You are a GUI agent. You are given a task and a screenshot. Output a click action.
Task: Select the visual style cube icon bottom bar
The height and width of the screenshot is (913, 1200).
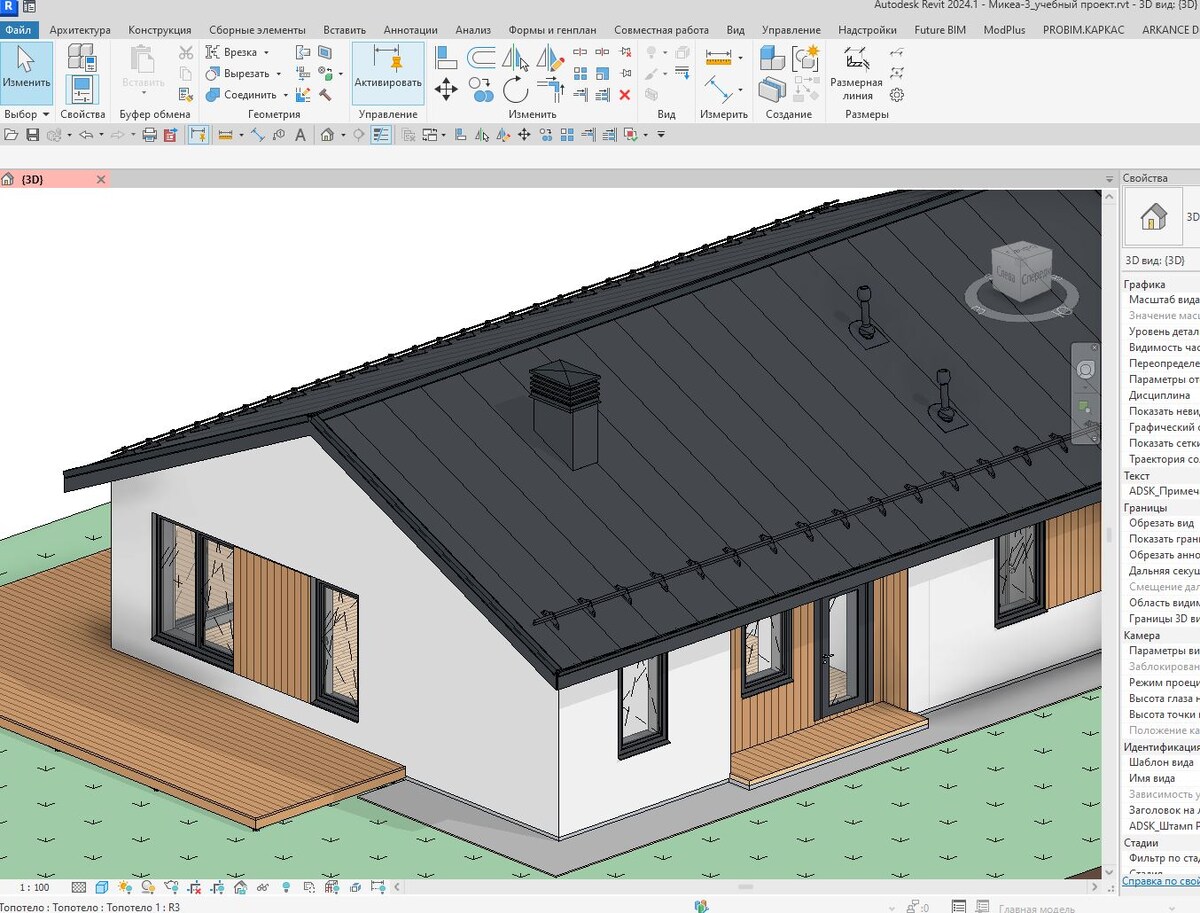(x=102, y=886)
